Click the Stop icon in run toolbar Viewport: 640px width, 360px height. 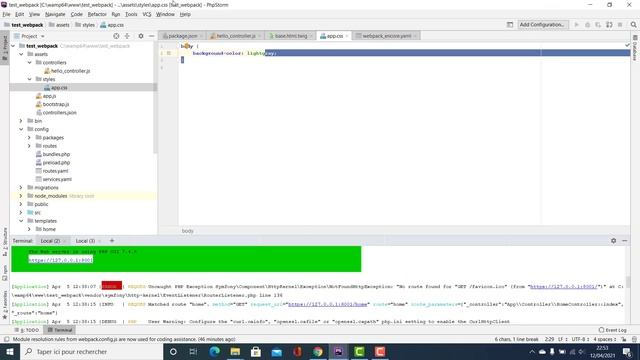(620, 25)
